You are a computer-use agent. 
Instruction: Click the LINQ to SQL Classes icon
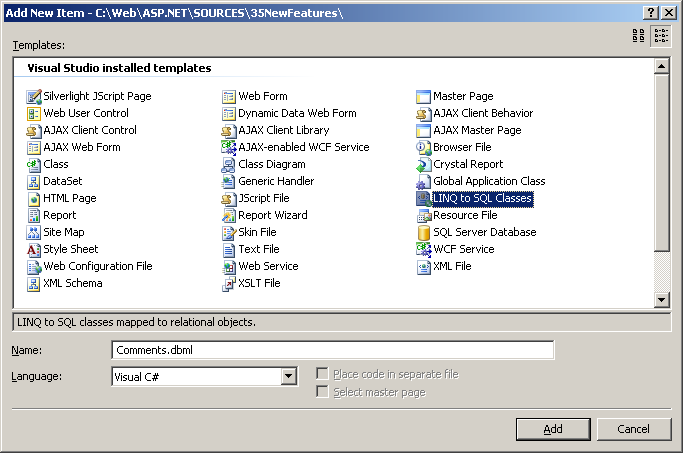coord(423,198)
